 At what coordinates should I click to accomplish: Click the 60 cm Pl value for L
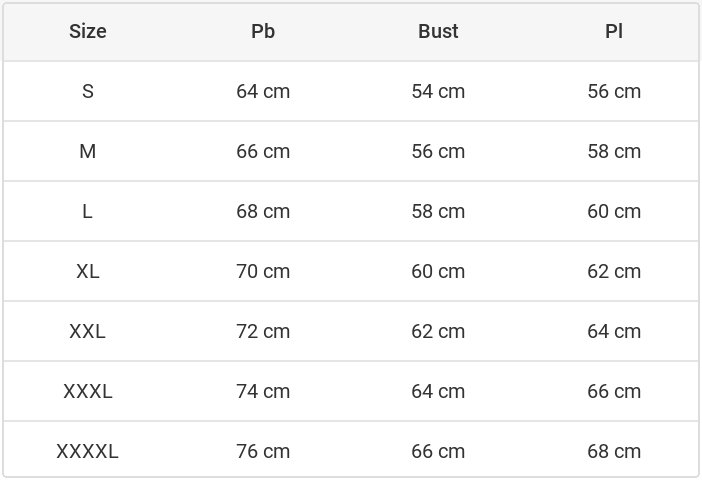(614, 211)
